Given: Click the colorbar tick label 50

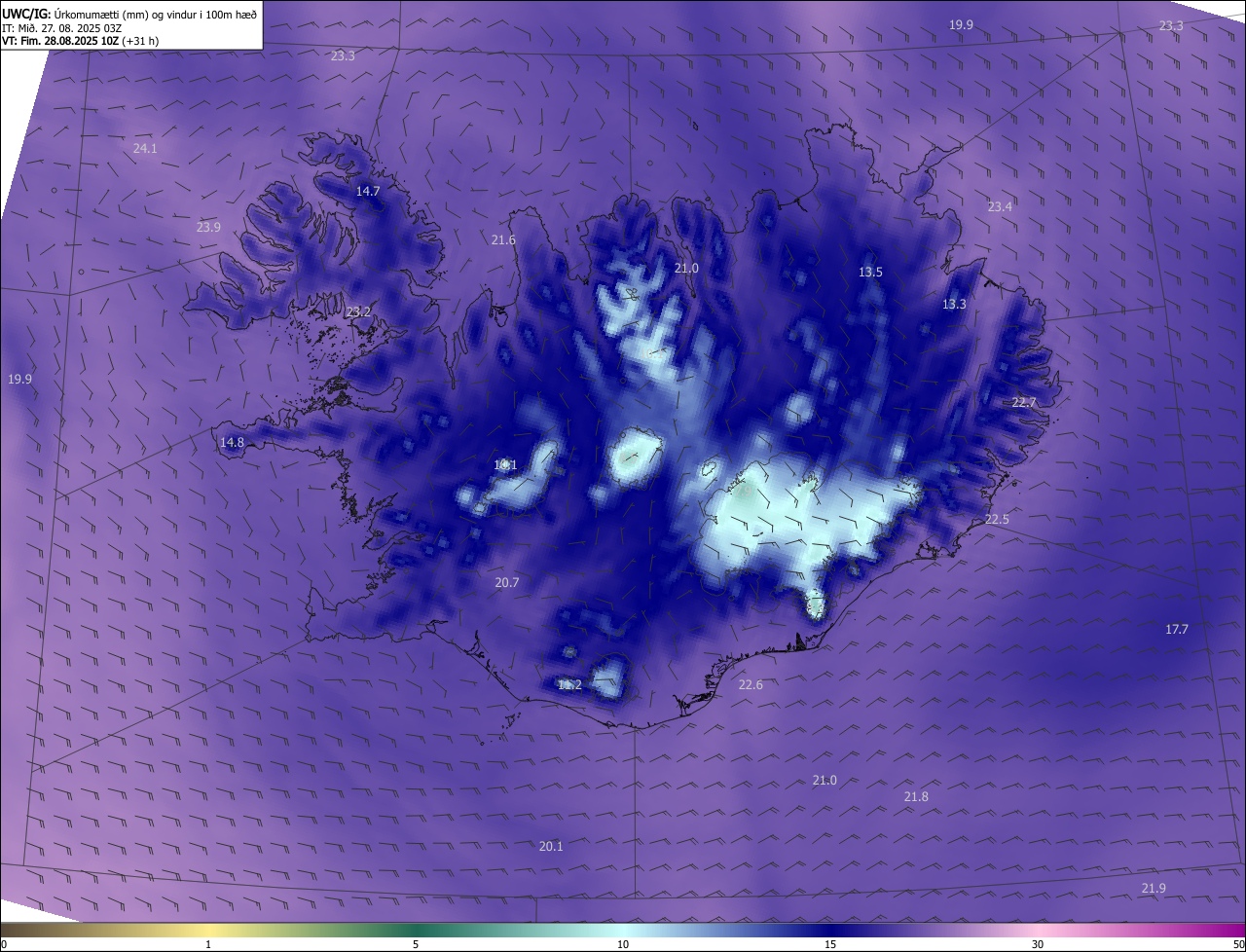Looking at the screenshot, I should [1238, 945].
